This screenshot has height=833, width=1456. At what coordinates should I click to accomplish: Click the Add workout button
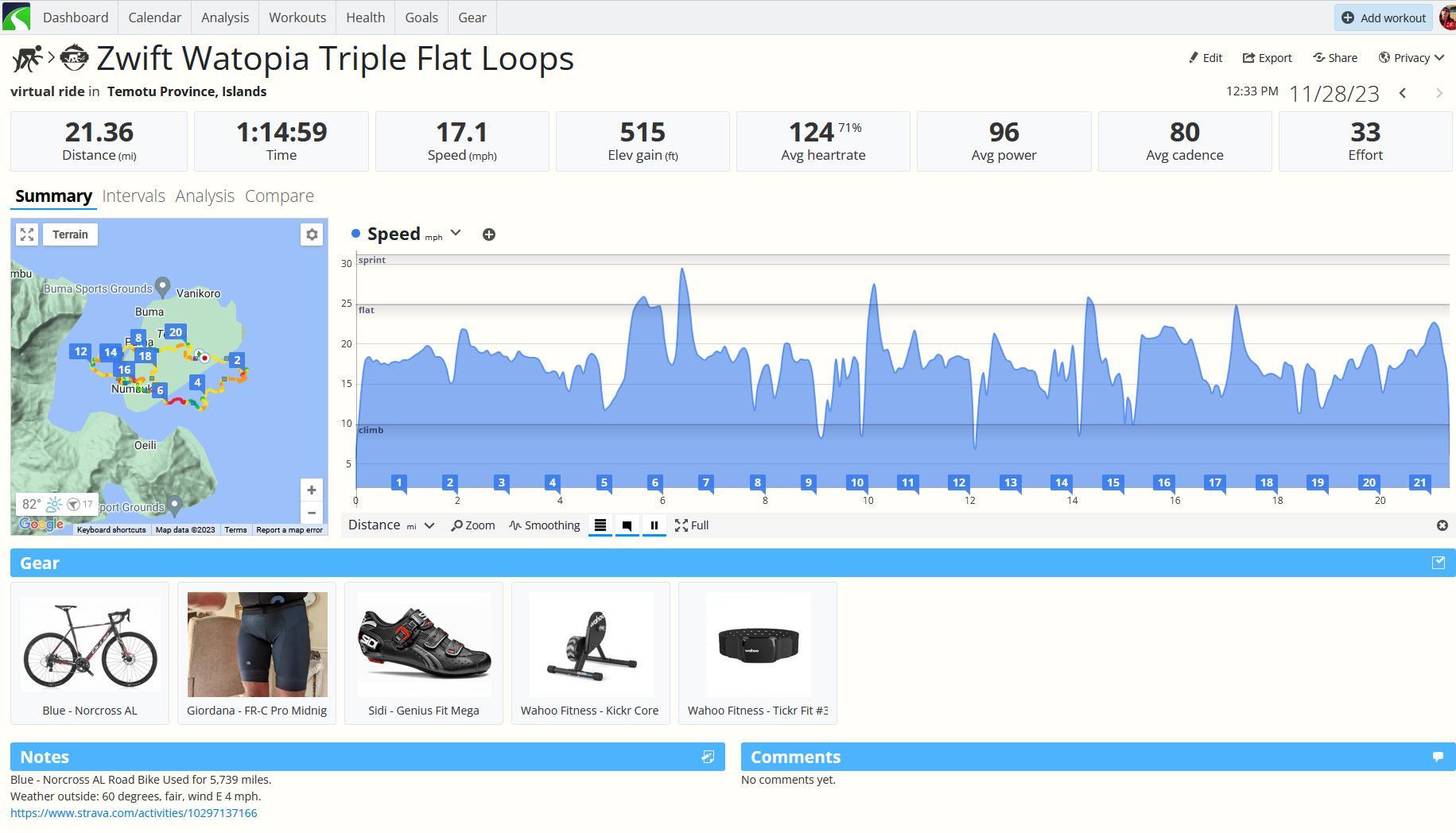(1384, 17)
